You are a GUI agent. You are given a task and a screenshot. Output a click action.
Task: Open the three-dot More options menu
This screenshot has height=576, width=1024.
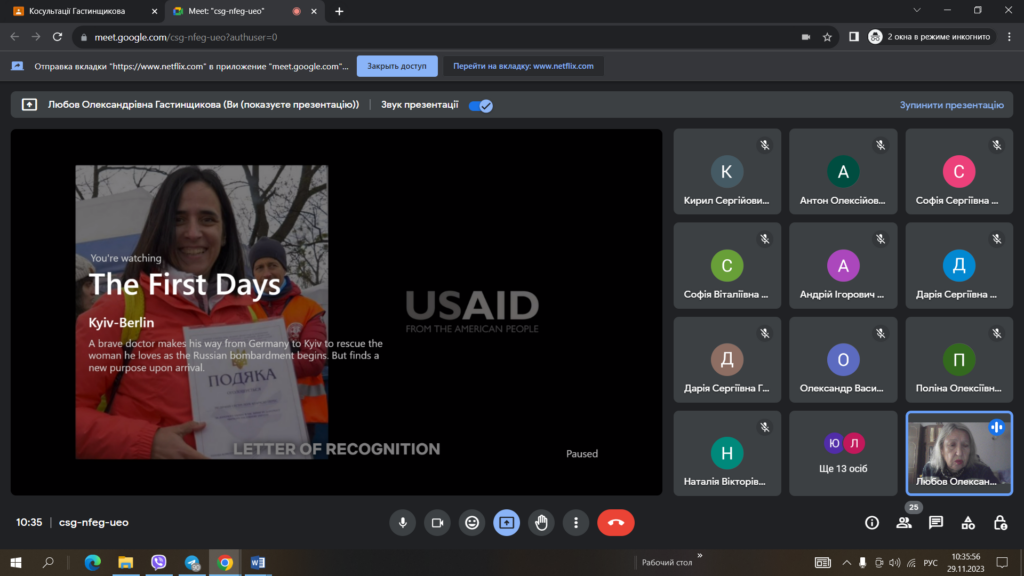[x=576, y=522]
